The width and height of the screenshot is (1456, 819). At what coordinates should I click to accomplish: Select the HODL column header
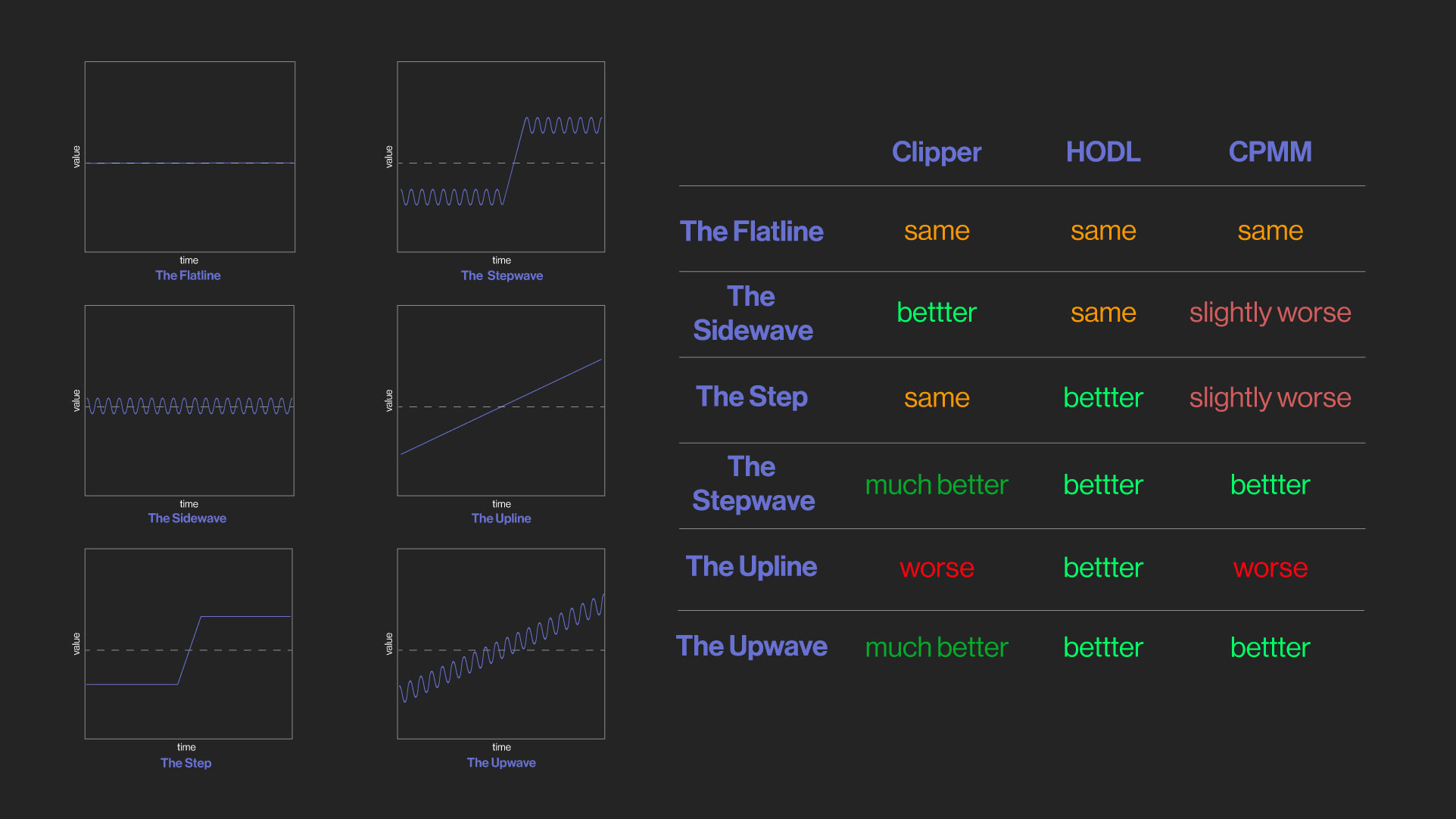click(x=1102, y=152)
